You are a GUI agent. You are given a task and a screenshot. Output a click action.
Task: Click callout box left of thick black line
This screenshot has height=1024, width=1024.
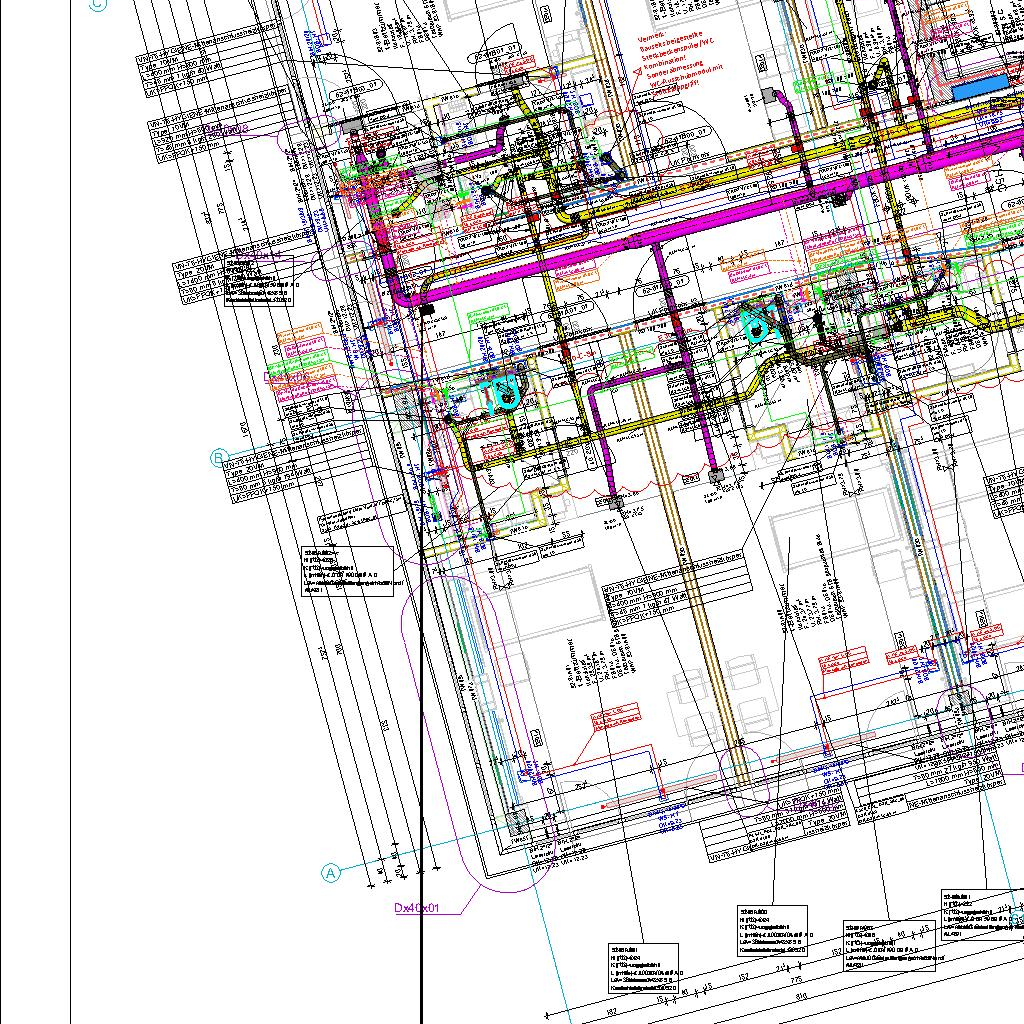tap(347, 571)
